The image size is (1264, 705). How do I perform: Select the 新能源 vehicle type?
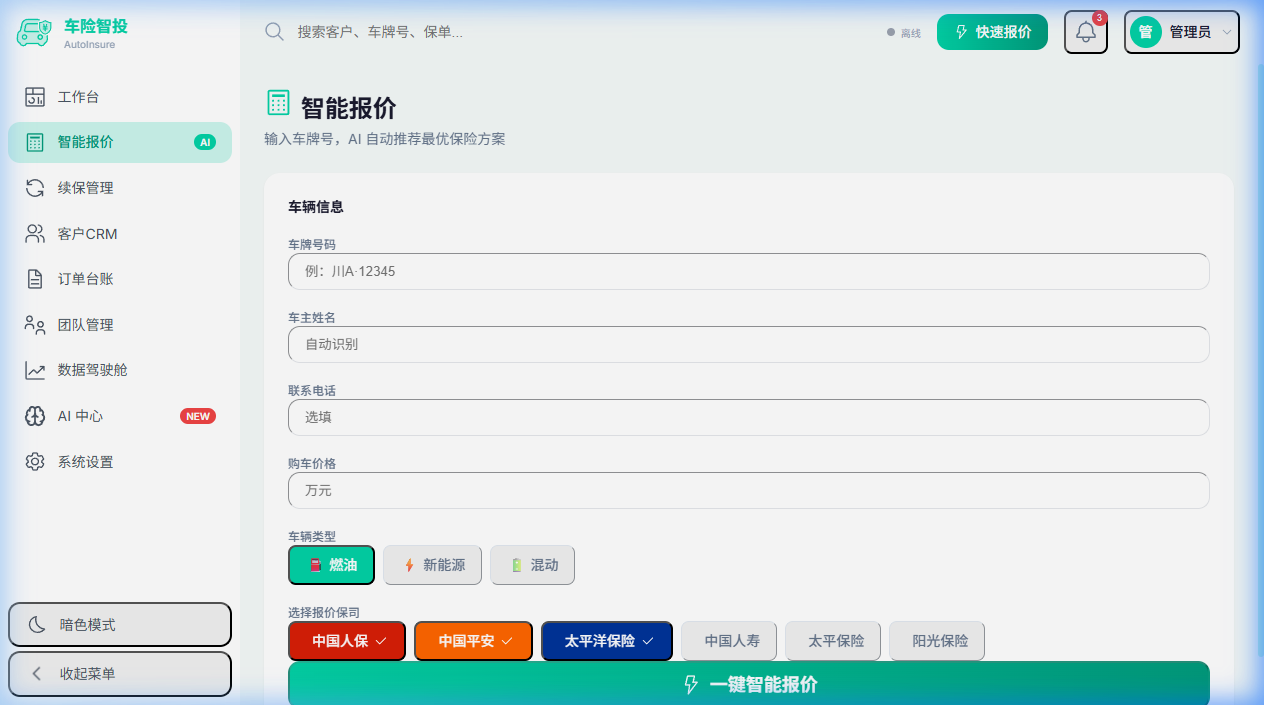tap(432, 565)
